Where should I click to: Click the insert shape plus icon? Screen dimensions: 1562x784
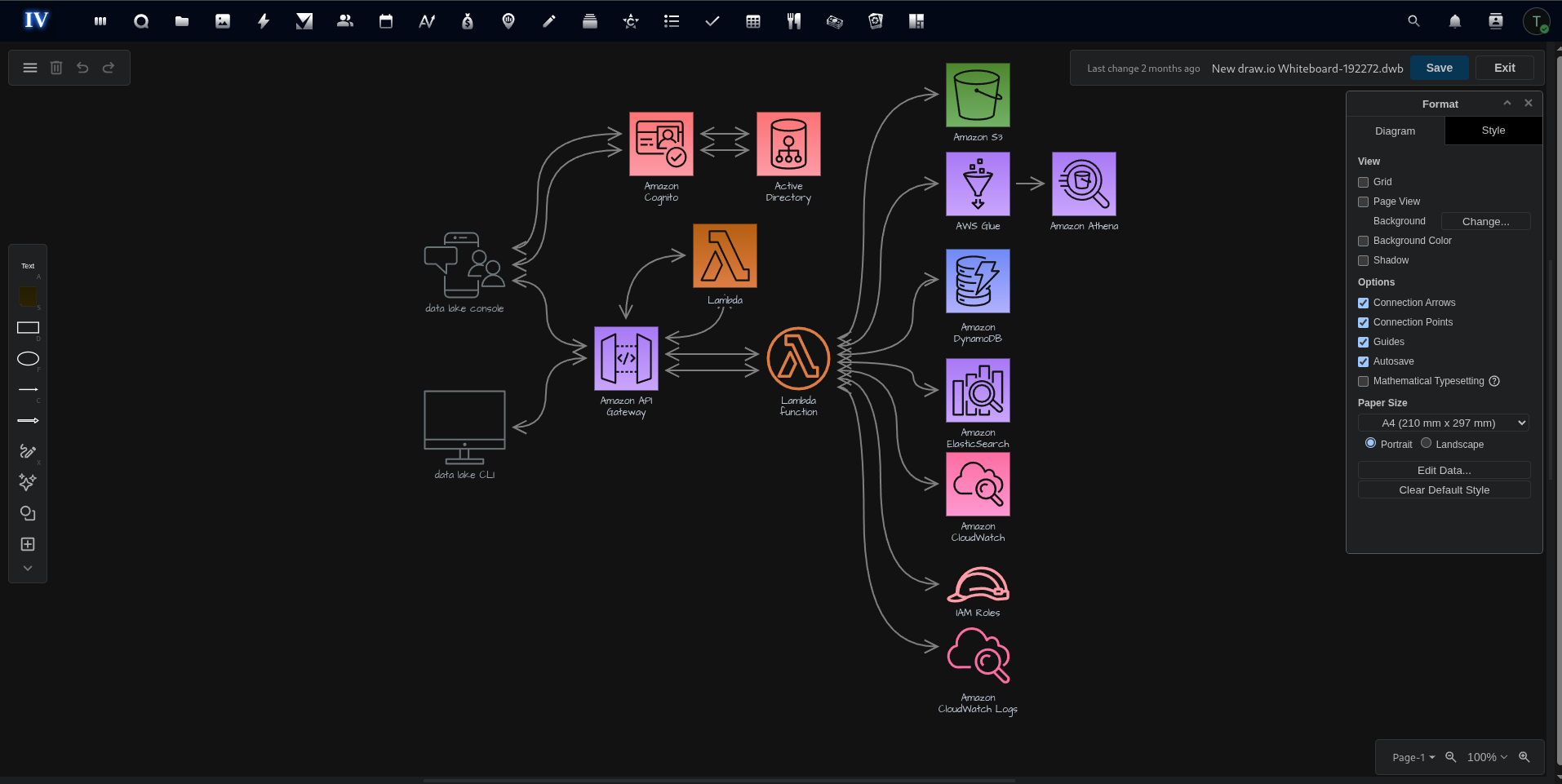28,544
